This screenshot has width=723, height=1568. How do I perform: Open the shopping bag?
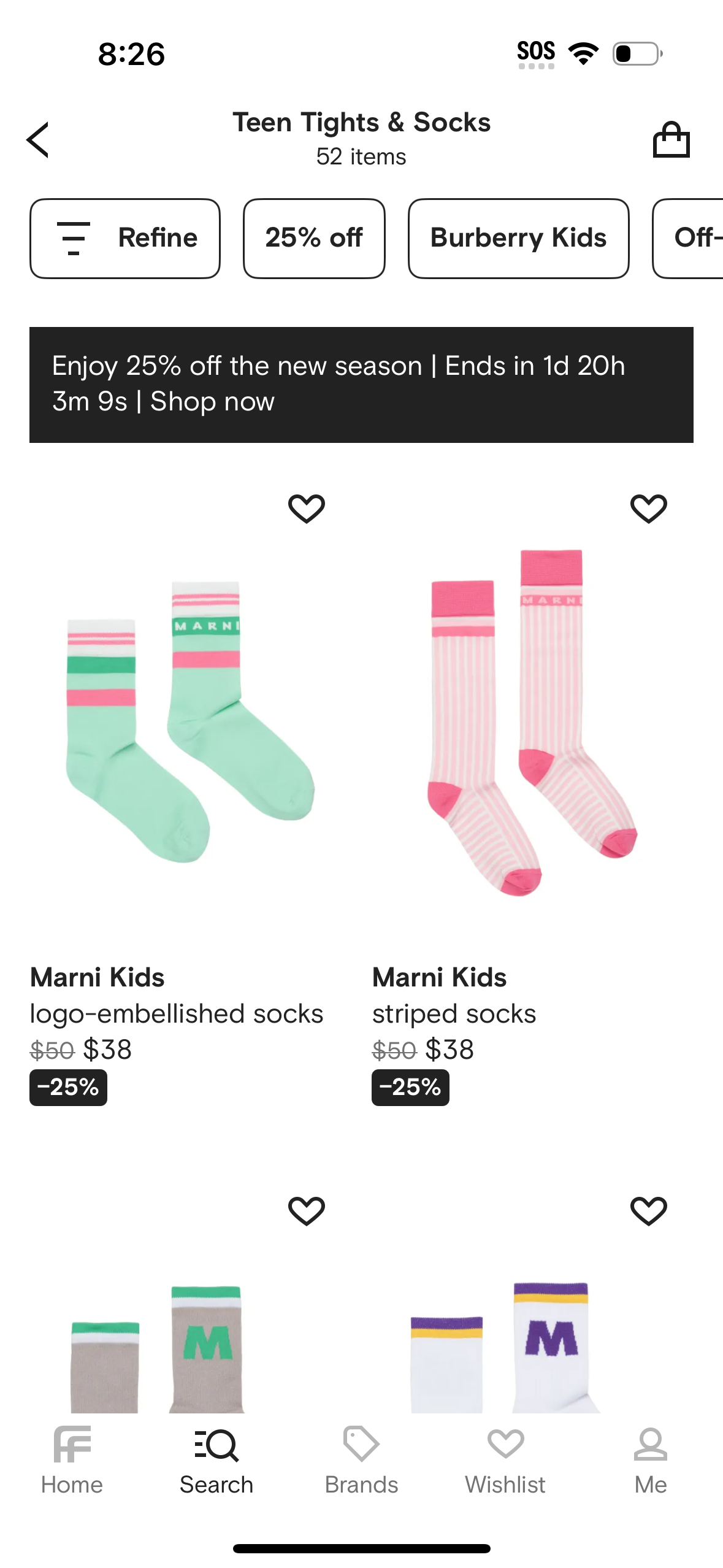pos(671,140)
